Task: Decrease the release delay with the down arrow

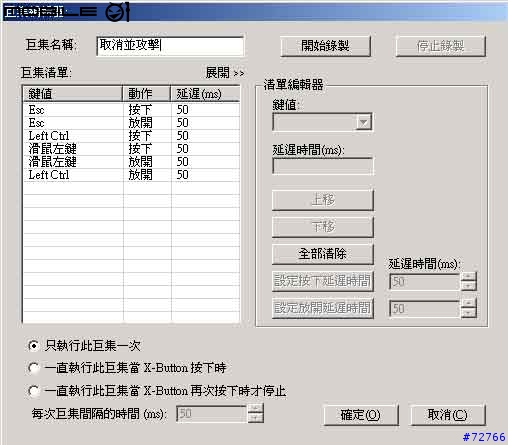Action: click(x=469, y=313)
